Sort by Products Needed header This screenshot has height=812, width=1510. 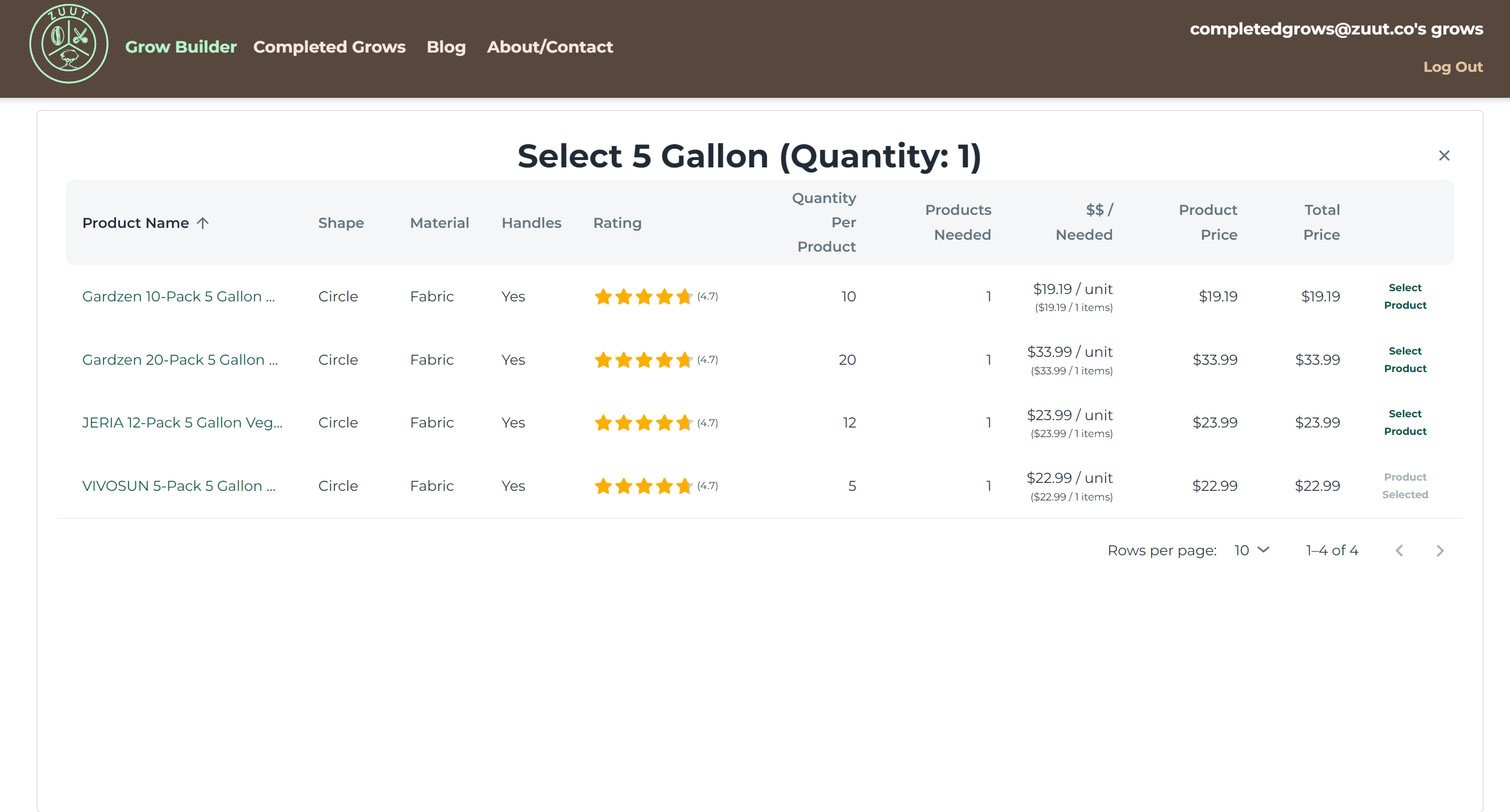[x=958, y=222]
